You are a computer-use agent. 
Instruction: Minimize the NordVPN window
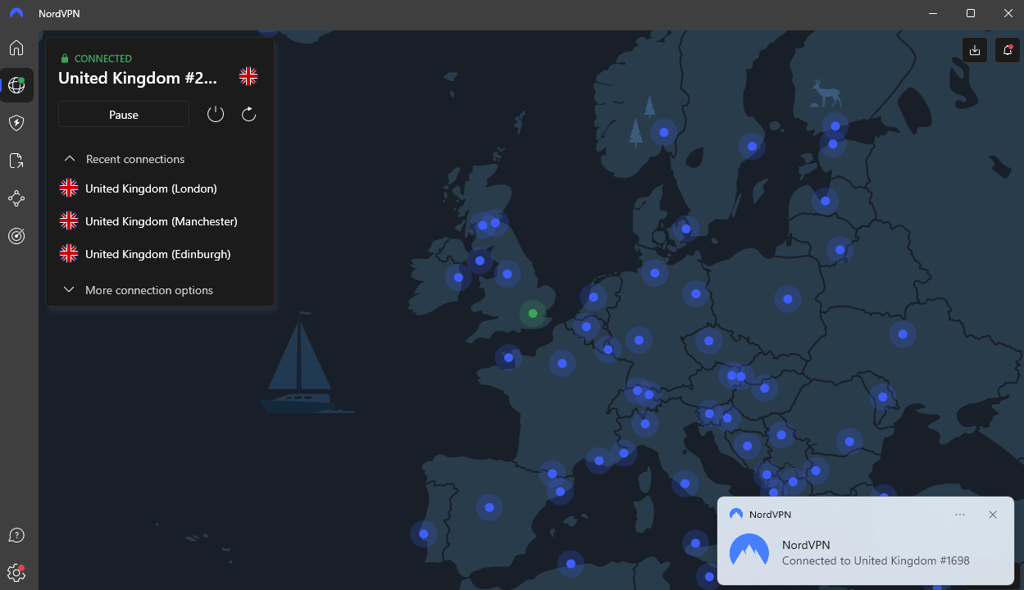[x=933, y=13]
